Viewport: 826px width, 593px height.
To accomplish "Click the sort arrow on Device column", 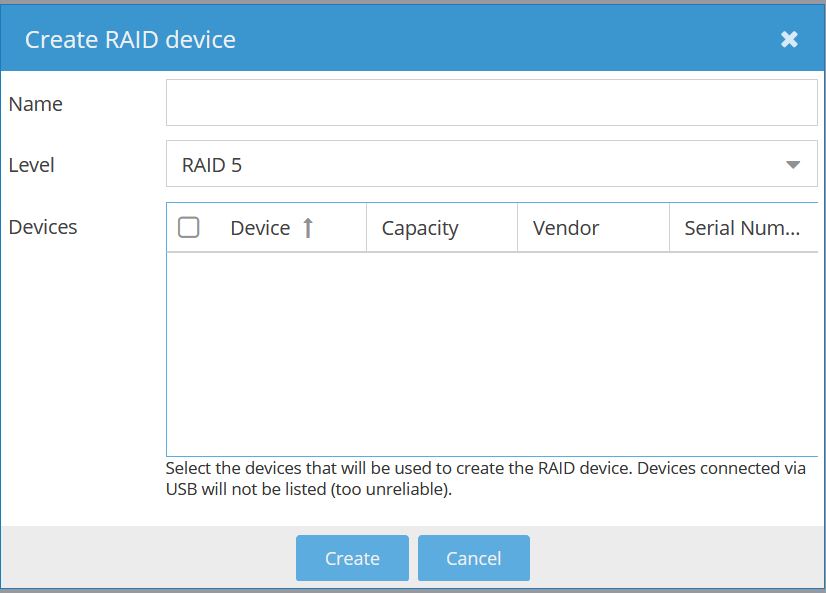I will [x=306, y=227].
